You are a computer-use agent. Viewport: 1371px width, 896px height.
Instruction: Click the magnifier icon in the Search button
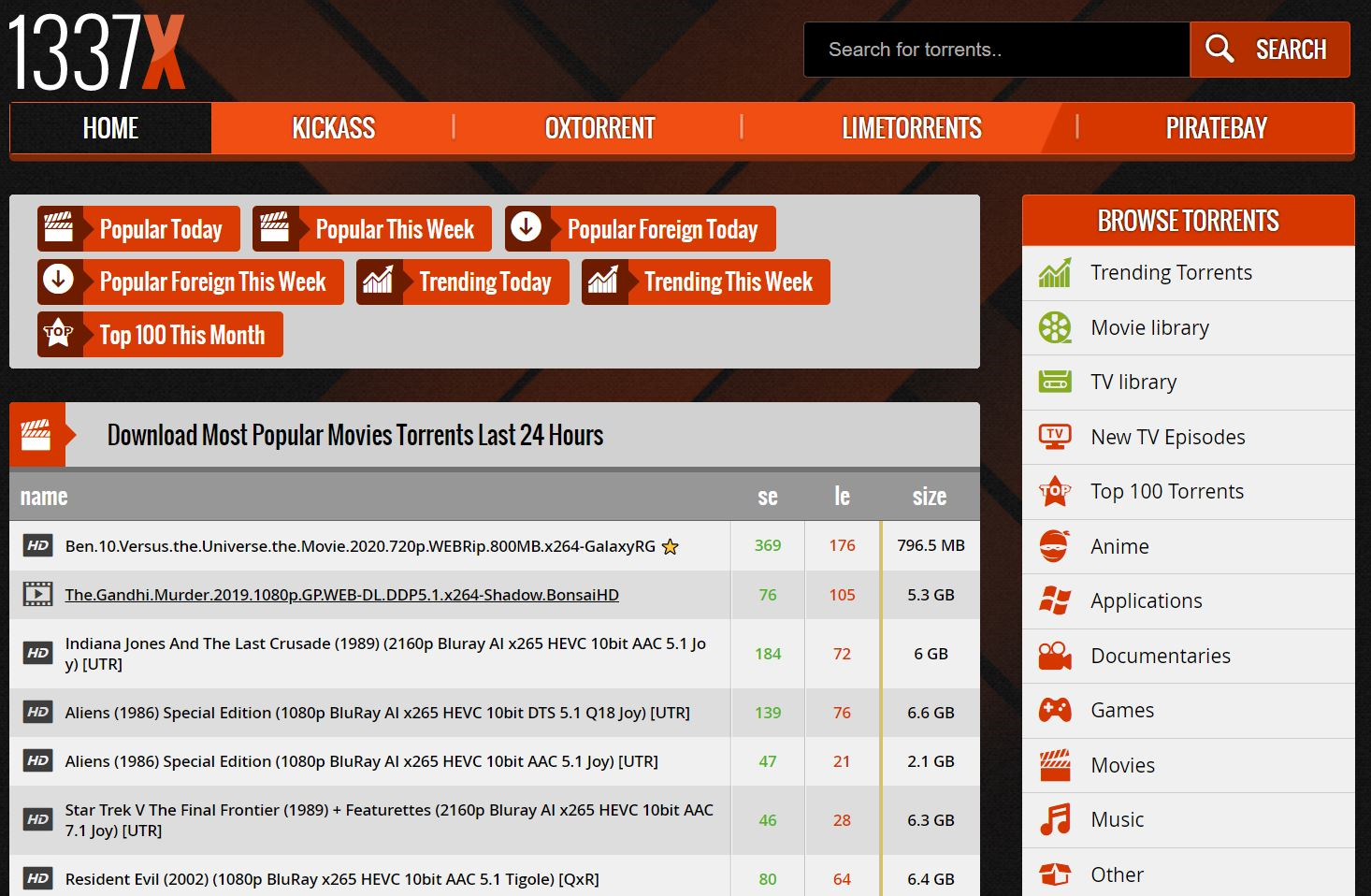[x=1219, y=49]
